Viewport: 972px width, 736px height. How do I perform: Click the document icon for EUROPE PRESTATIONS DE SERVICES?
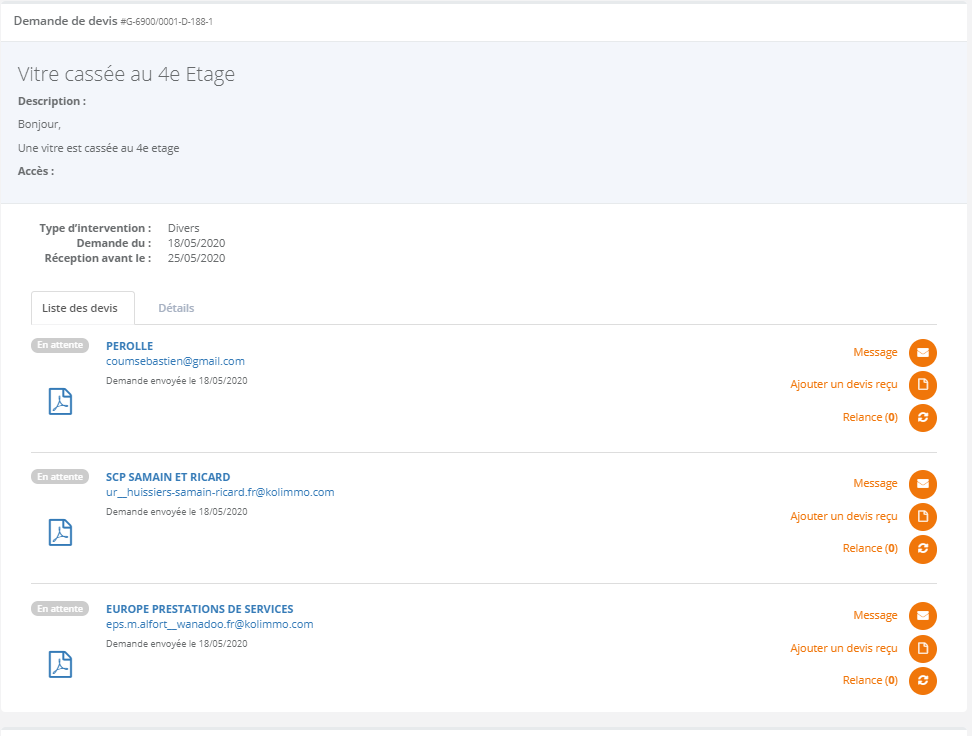pyautogui.click(x=922, y=649)
